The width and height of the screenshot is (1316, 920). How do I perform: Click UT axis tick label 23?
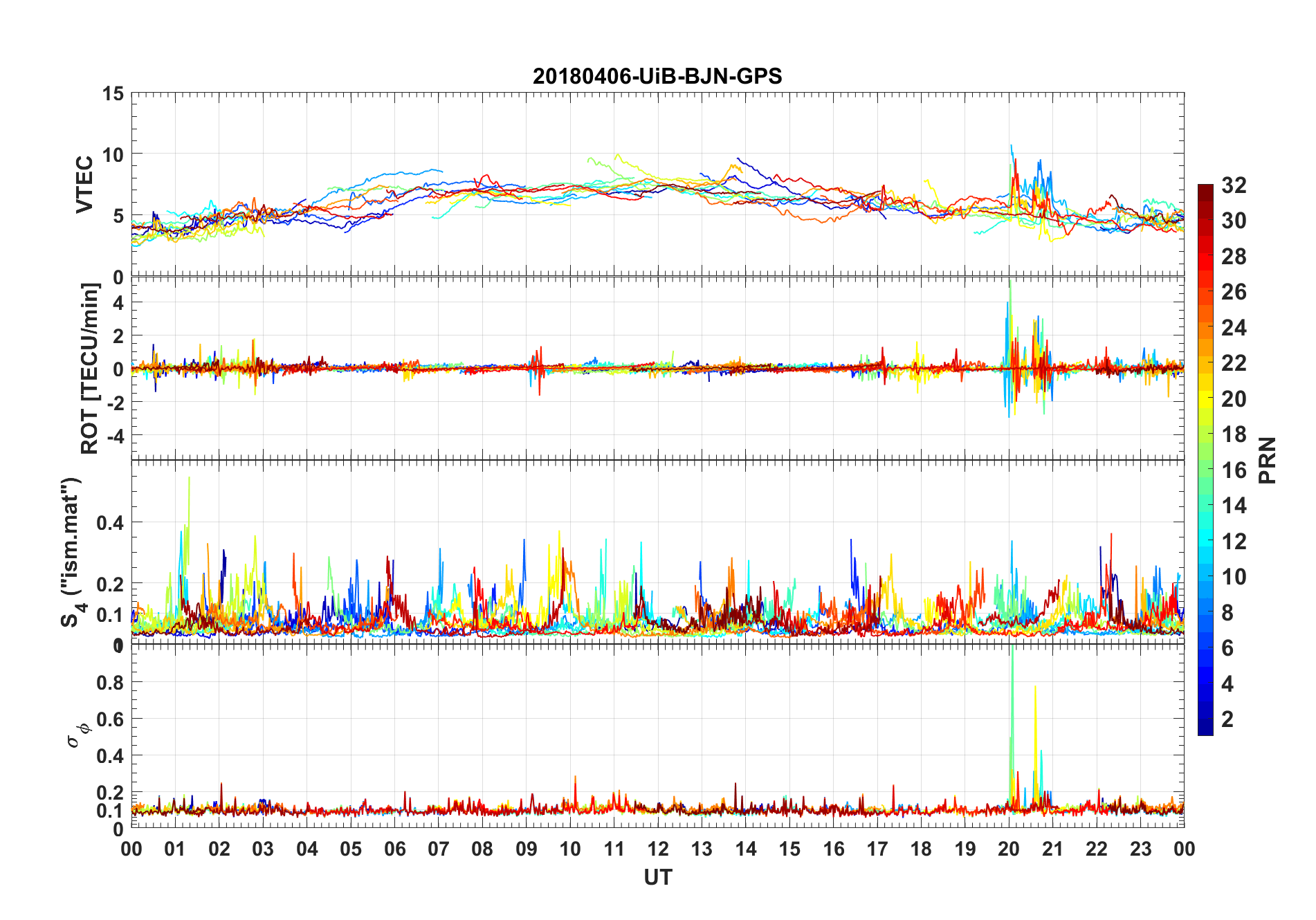(x=1141, y=849)
